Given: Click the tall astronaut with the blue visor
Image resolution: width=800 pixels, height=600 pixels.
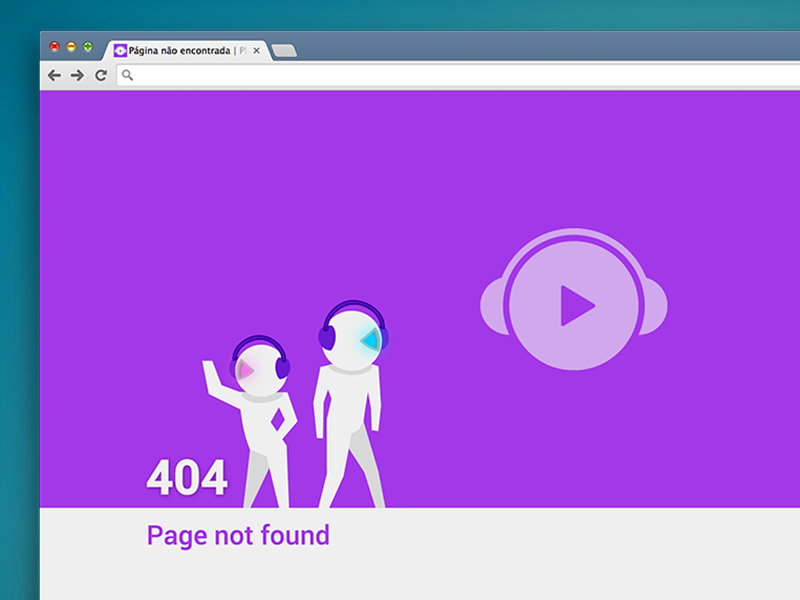Looking at the screenshot, I should (x=351, y=404).
